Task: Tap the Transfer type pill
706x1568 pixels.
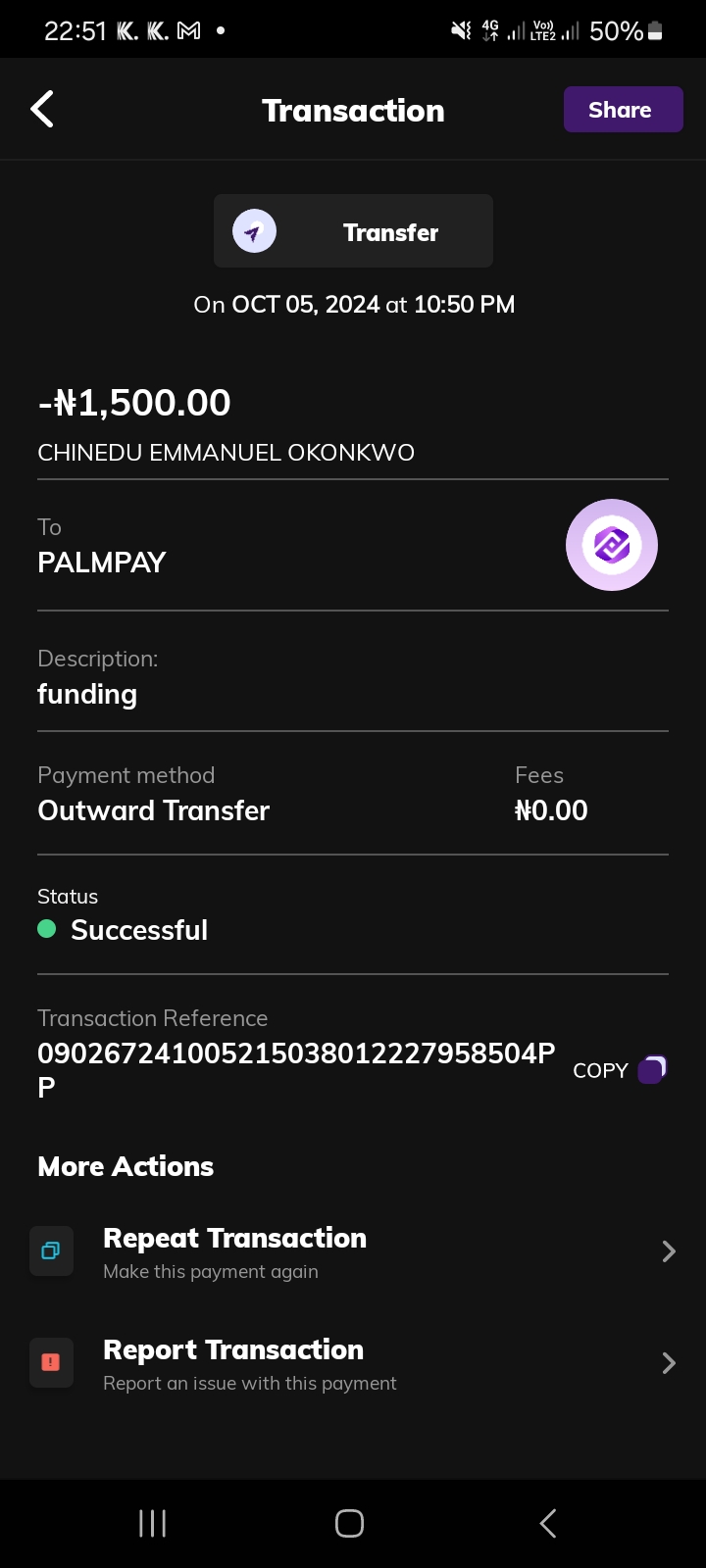Action: tap(353, 231)
